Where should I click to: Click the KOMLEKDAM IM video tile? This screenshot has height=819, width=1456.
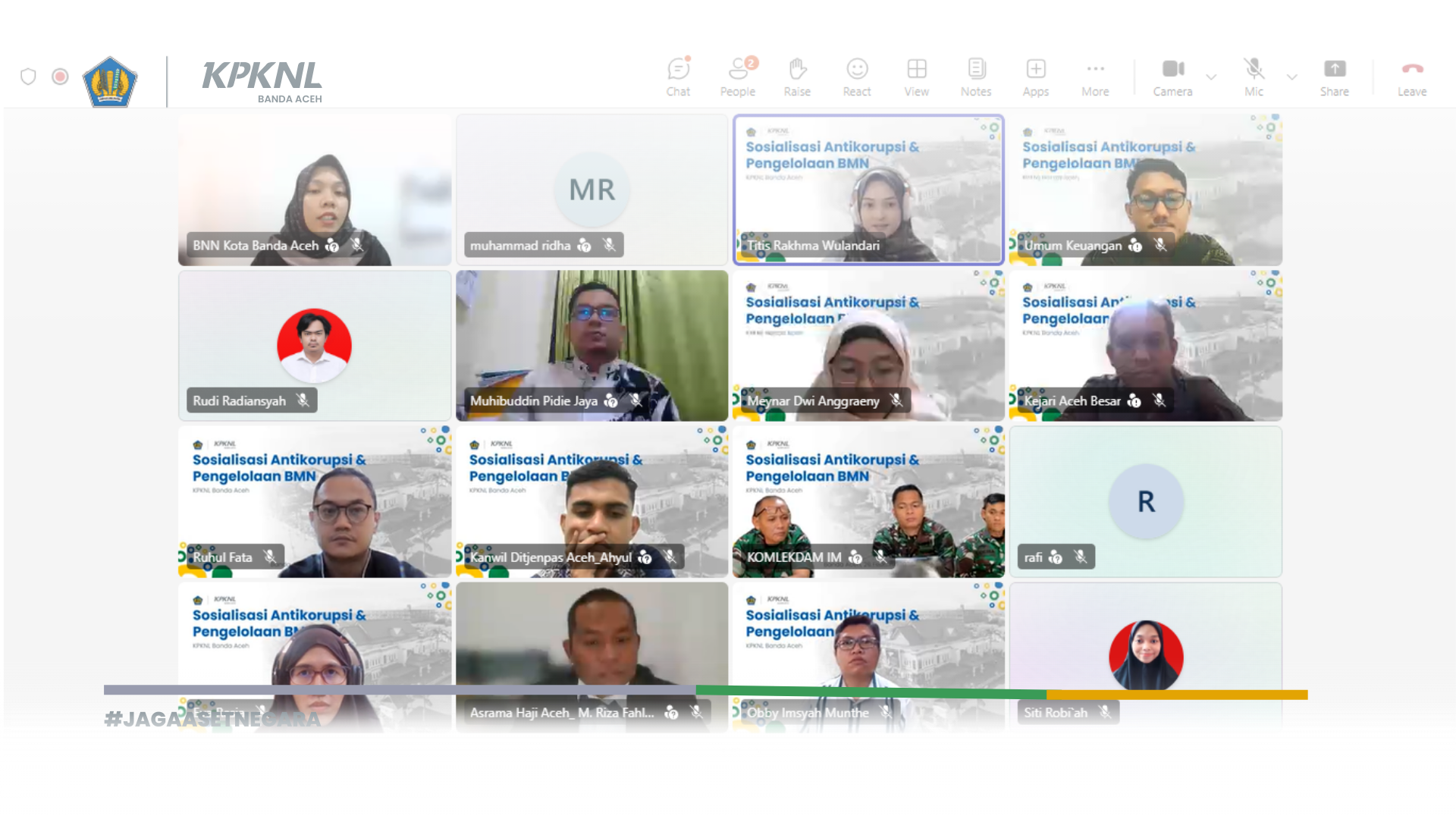tap(868, 501)
